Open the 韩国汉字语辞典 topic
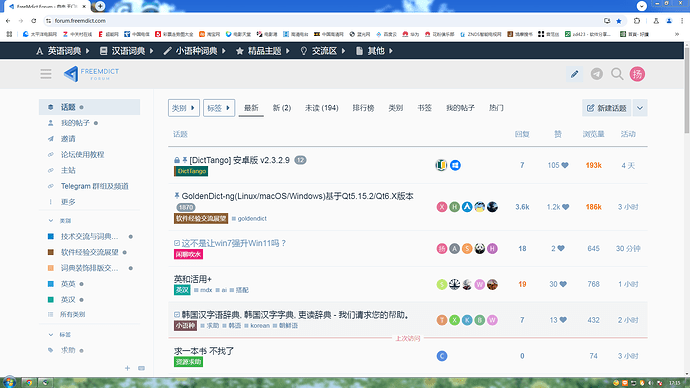 pos(296,315)
